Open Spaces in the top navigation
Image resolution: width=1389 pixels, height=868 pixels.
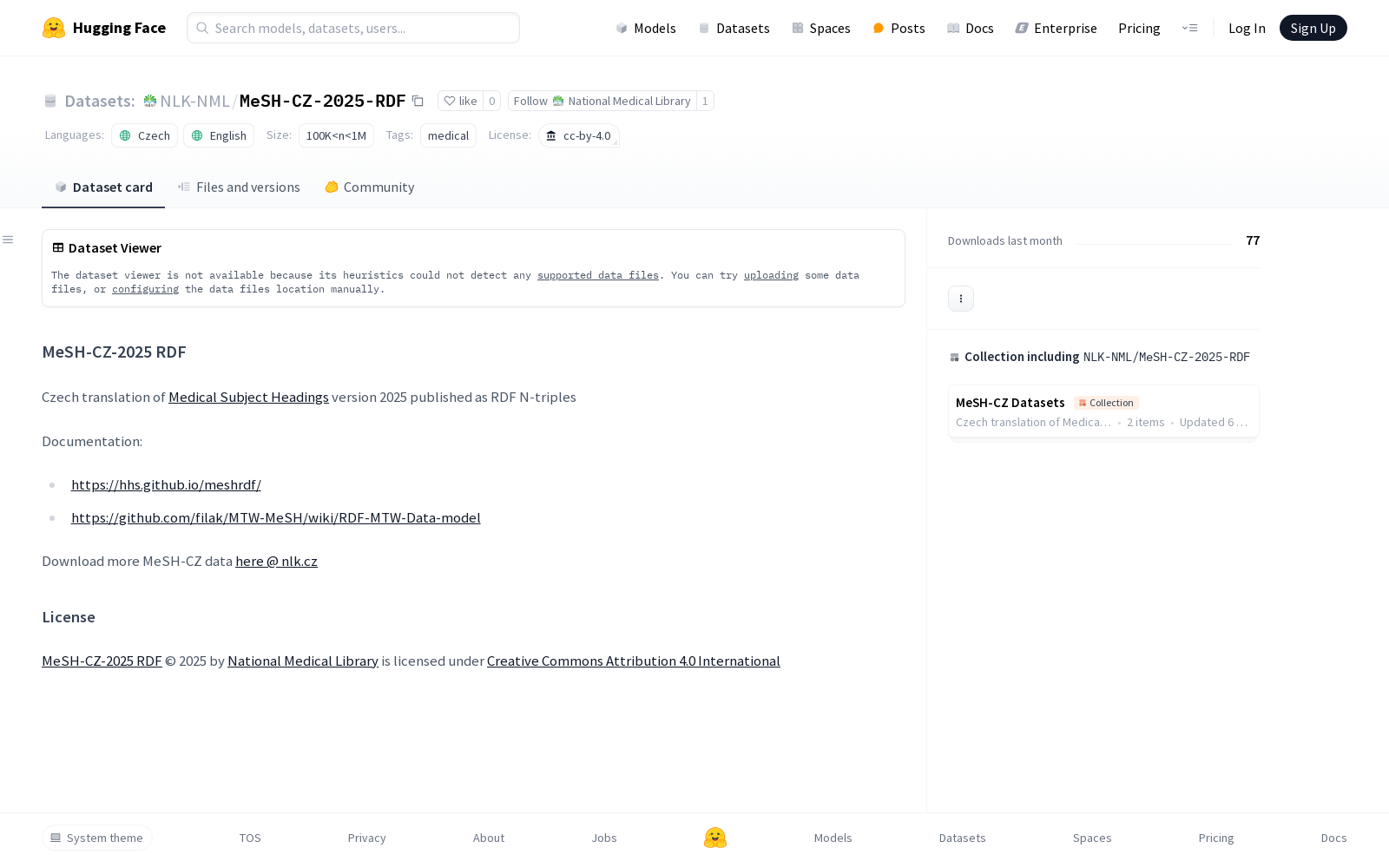pos(821,28)
